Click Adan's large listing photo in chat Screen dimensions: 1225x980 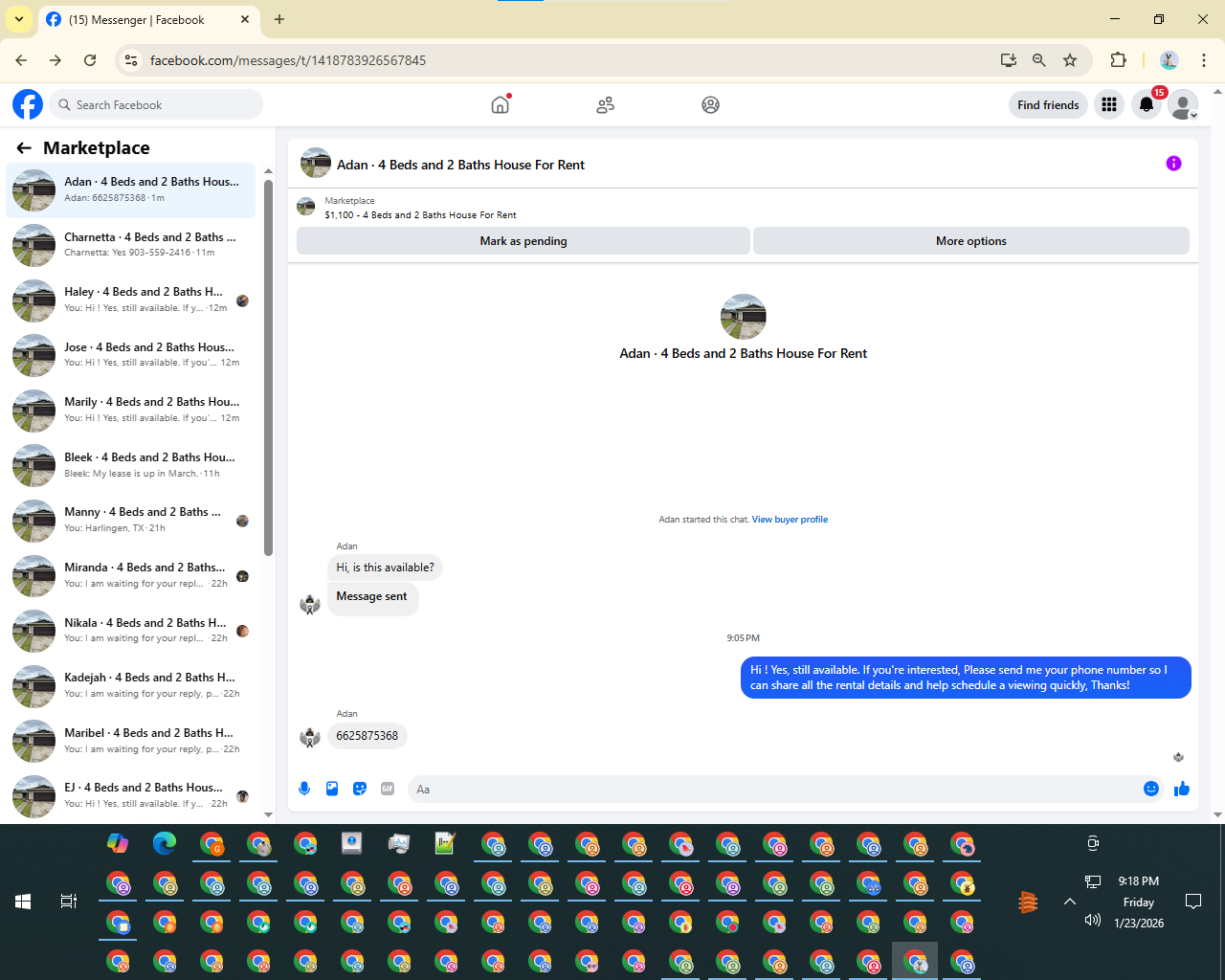[744, 317]
